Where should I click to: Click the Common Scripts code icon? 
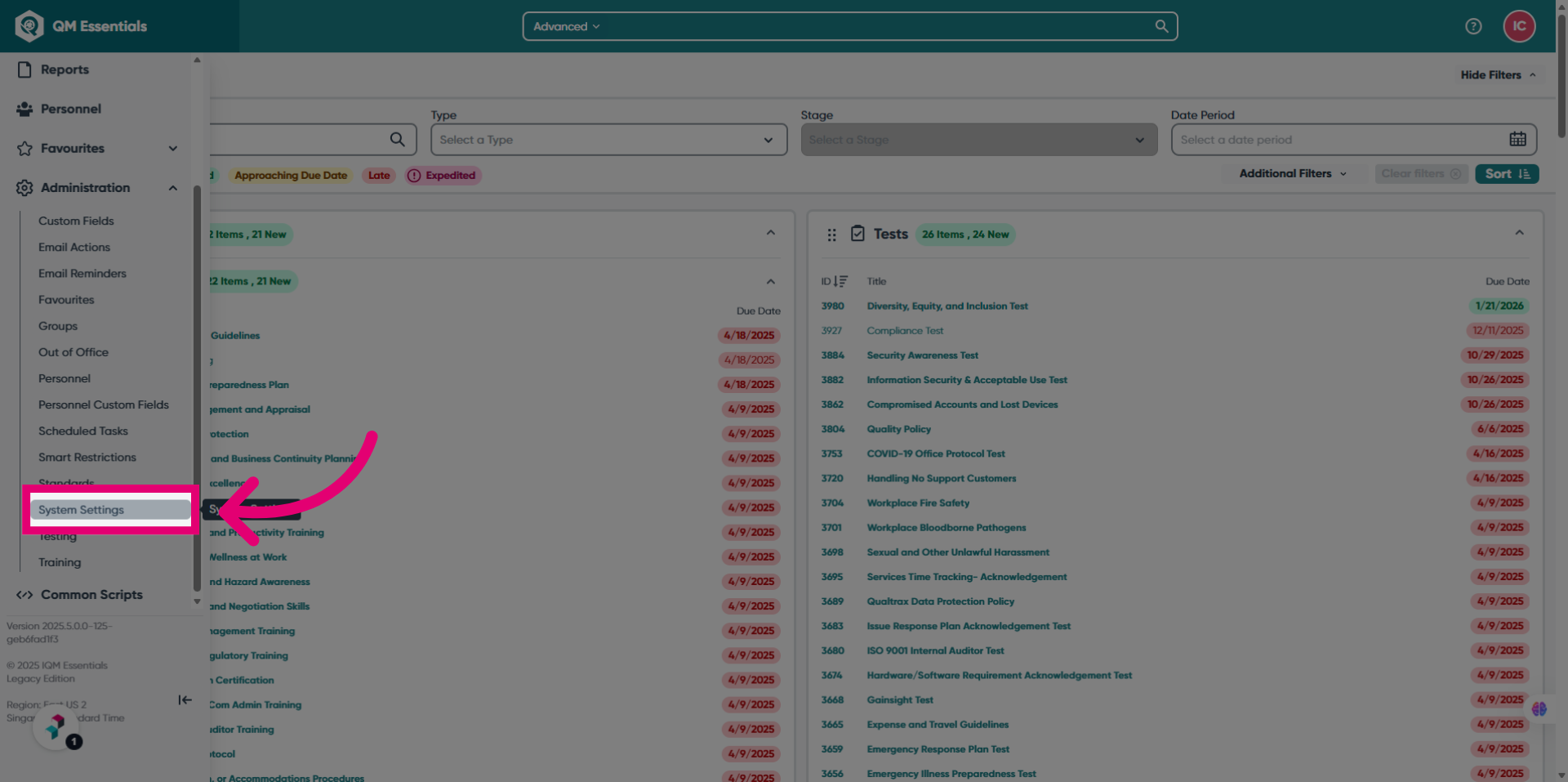coord(24,595)
